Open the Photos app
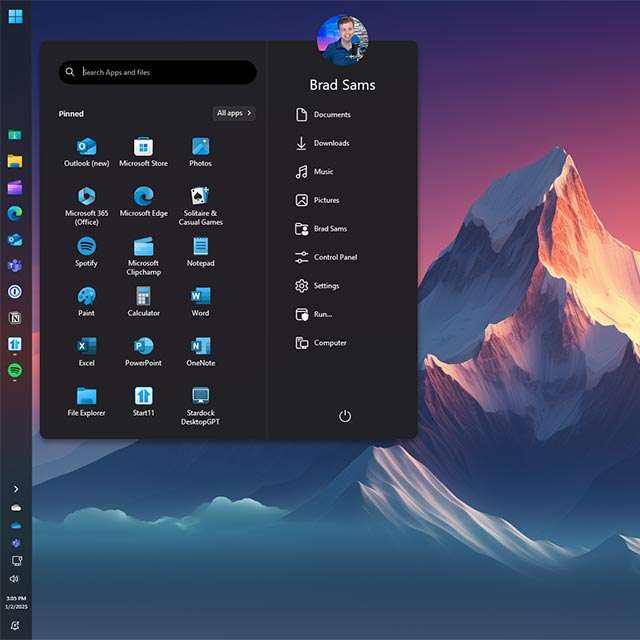 [x=200, y=152]
